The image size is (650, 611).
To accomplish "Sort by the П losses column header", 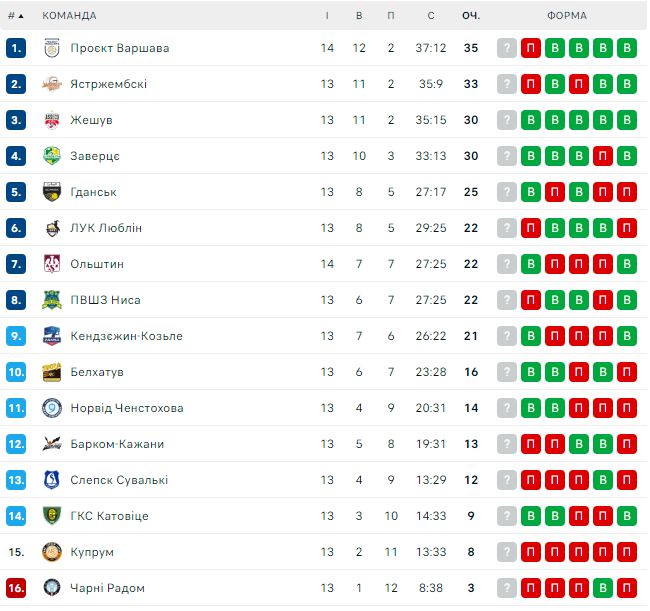I will click(x=391, y=16).
